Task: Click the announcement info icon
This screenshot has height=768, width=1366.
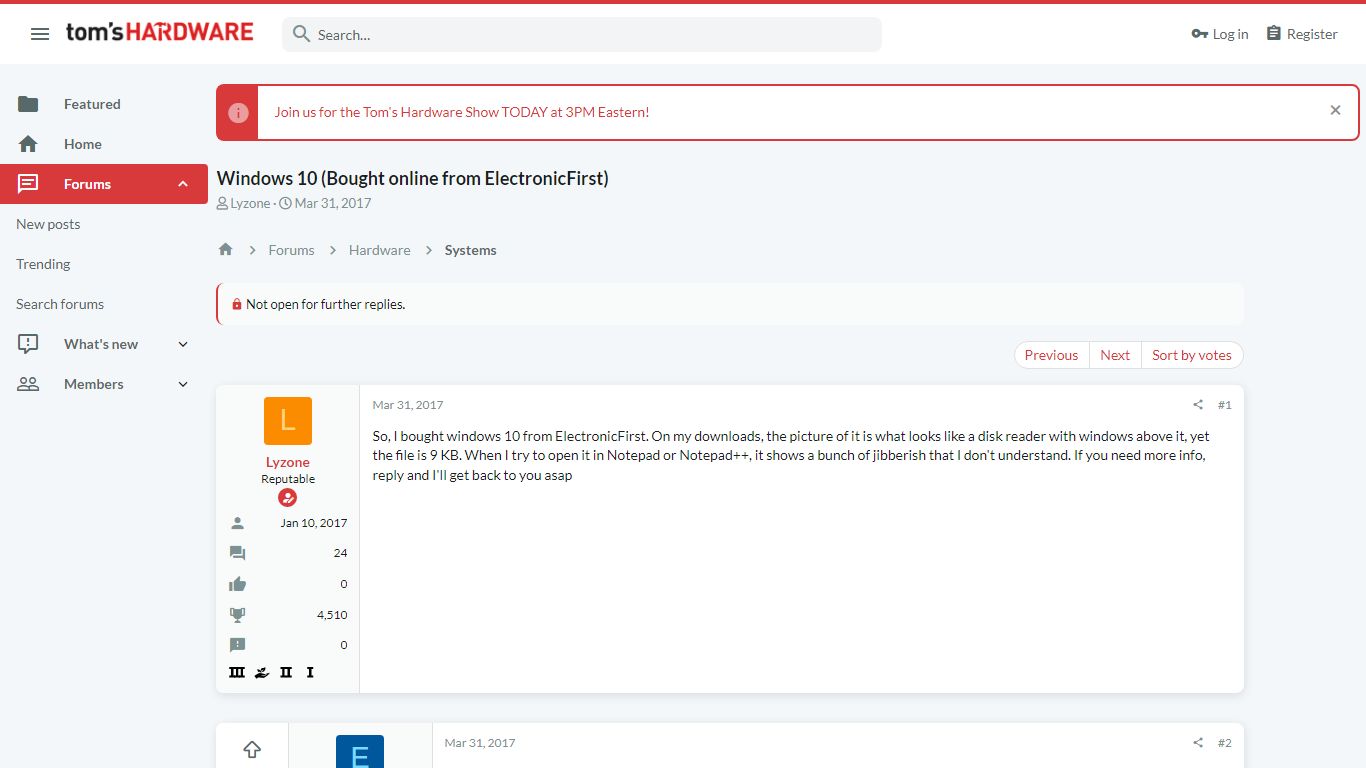Action: pos(238,112)
